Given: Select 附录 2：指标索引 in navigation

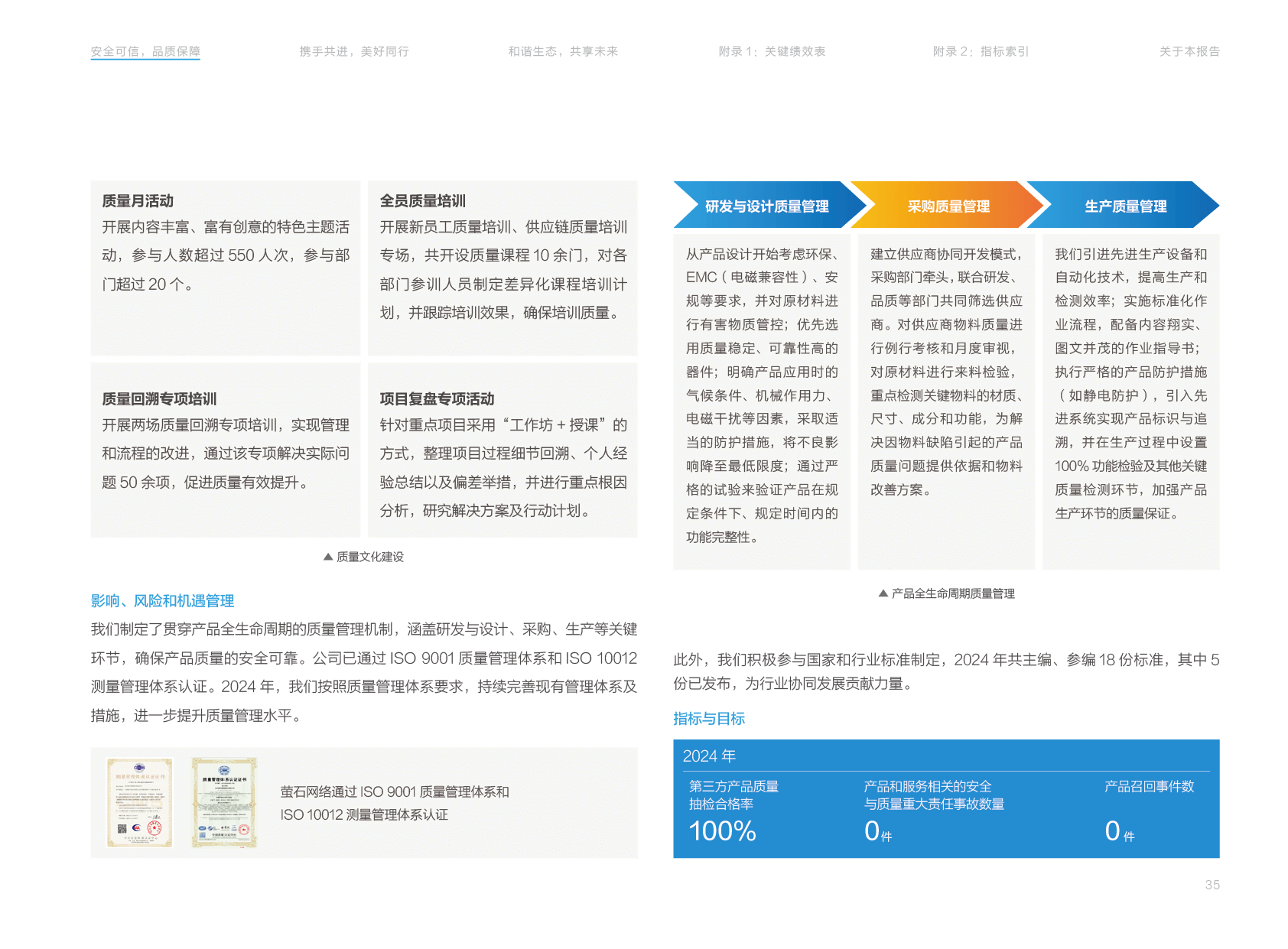Looking at the screenshot, I should (981, 51).
